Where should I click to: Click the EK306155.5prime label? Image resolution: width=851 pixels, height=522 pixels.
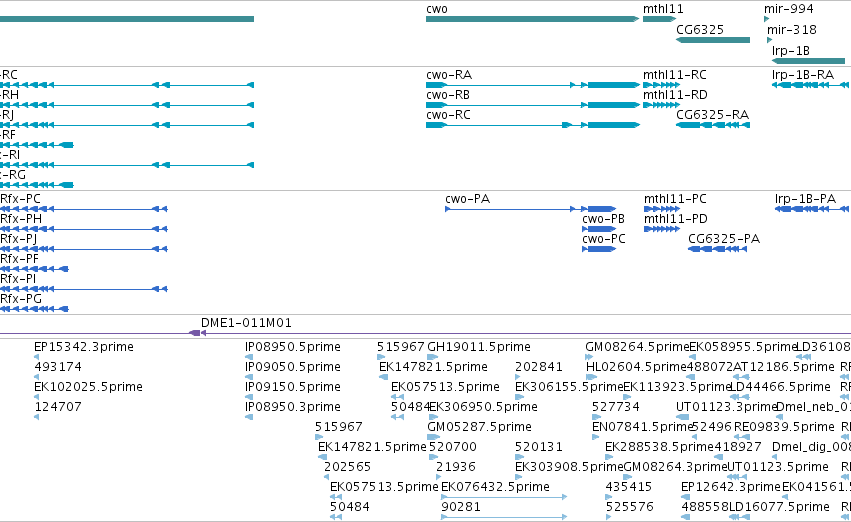(569, 387)
